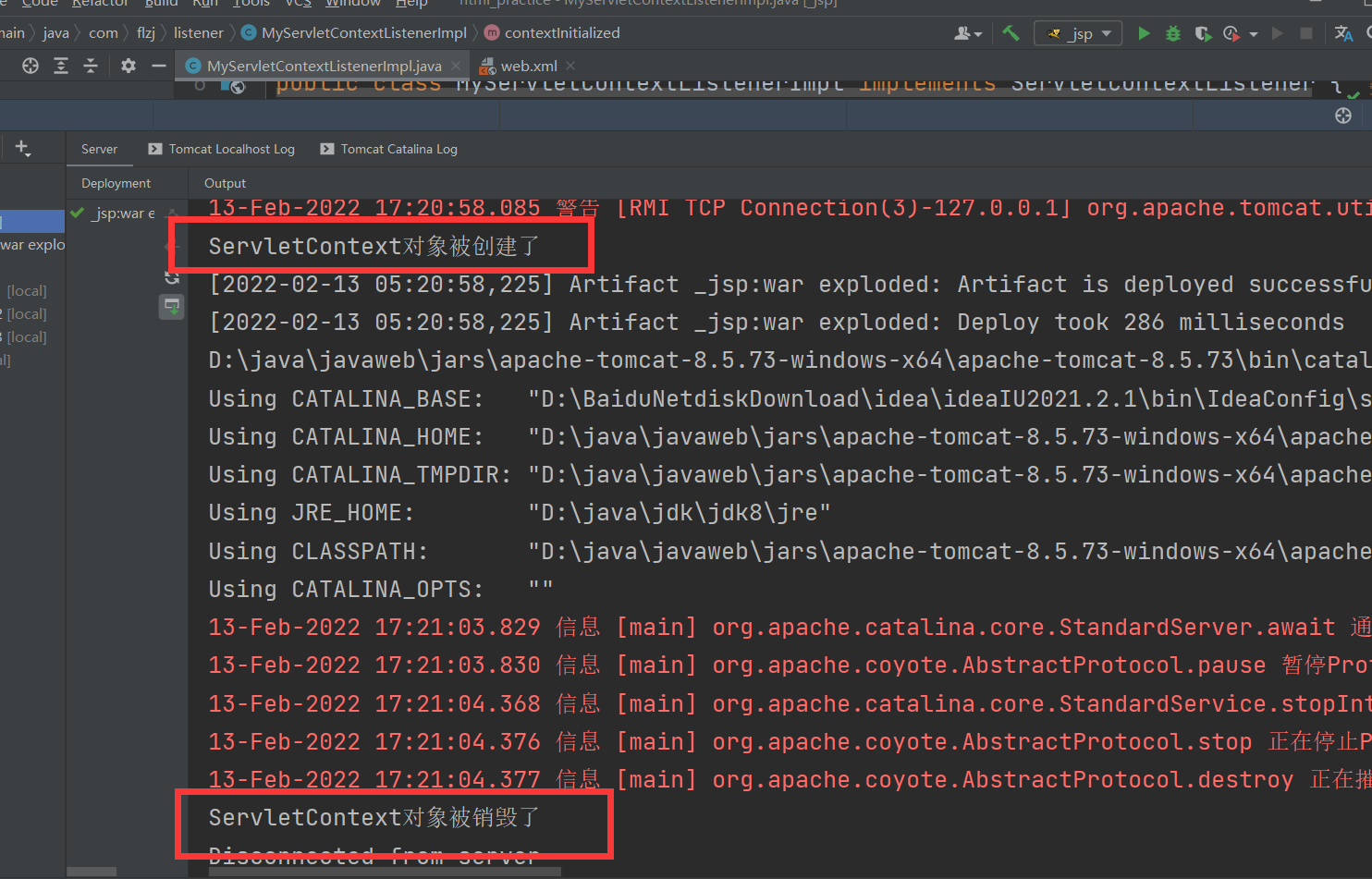Click the 'Using CATALINA_TMPDIR' output line
This screenshot has height=879, width=1372.
click(790, 475)
